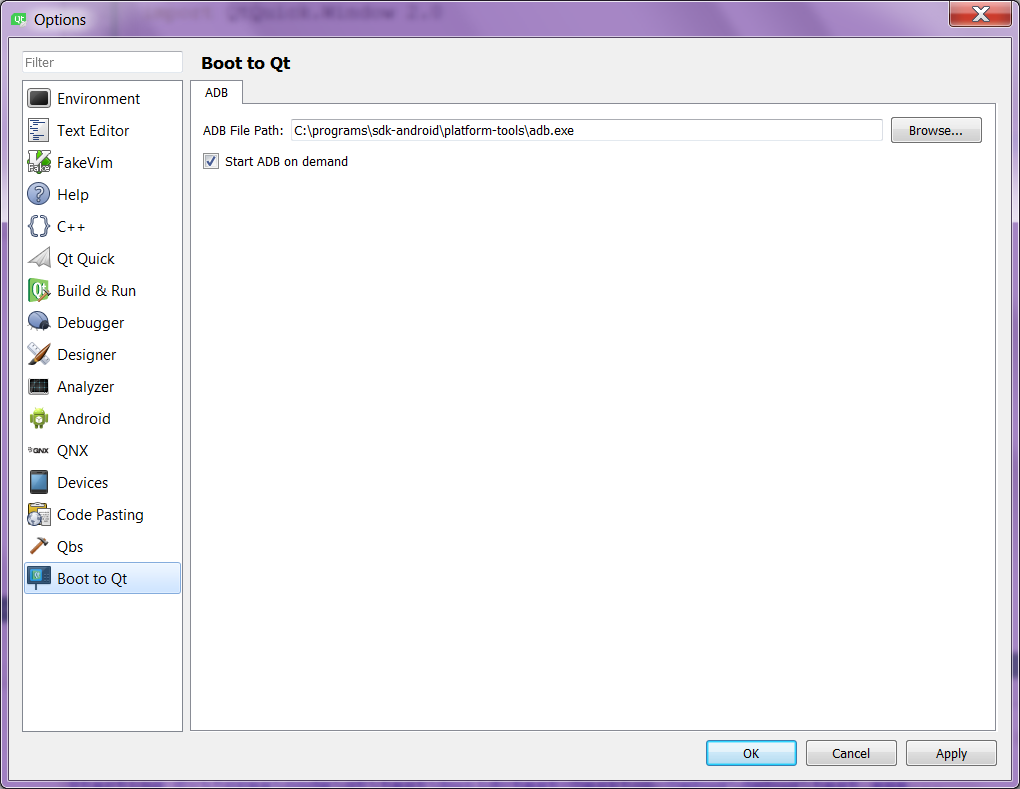Screen dimensions: 1020x789
Task: Select the Devices label
Action: (x=83, y=483)
